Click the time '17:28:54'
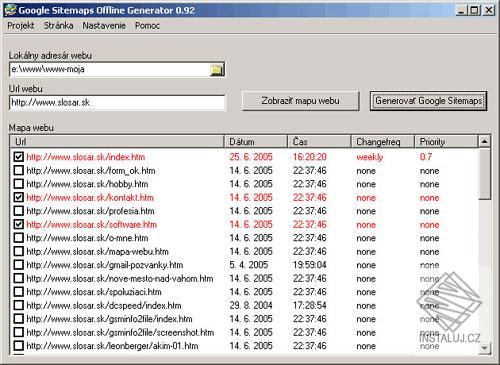 310,305
